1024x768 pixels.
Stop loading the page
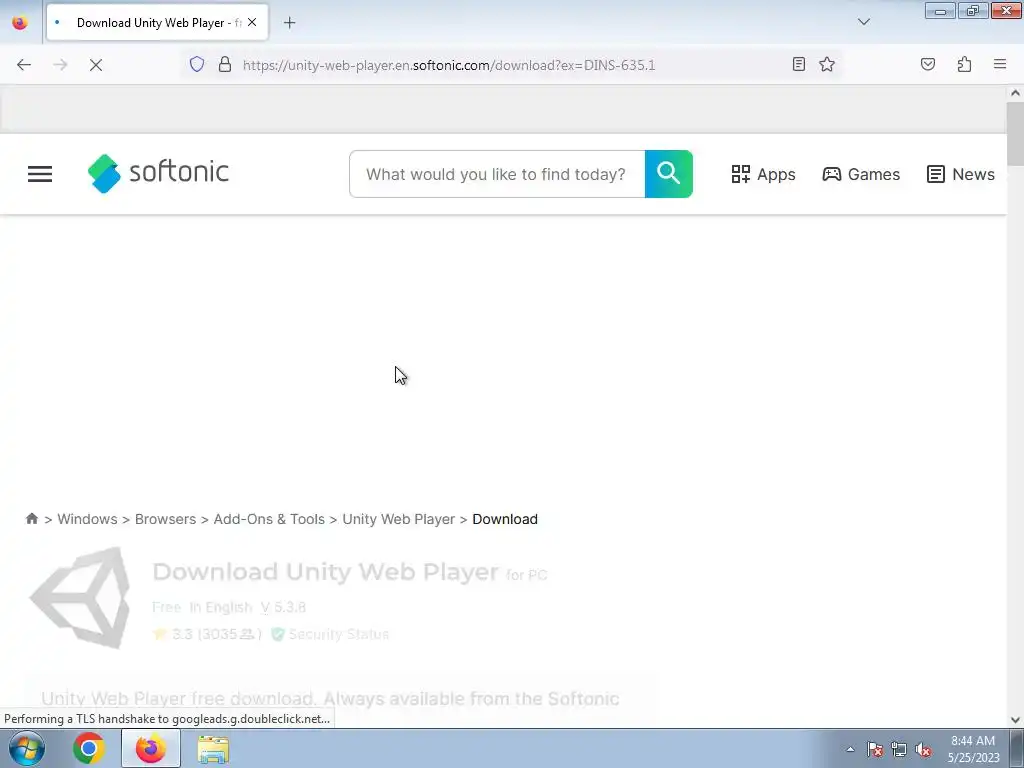pos(96,65)
